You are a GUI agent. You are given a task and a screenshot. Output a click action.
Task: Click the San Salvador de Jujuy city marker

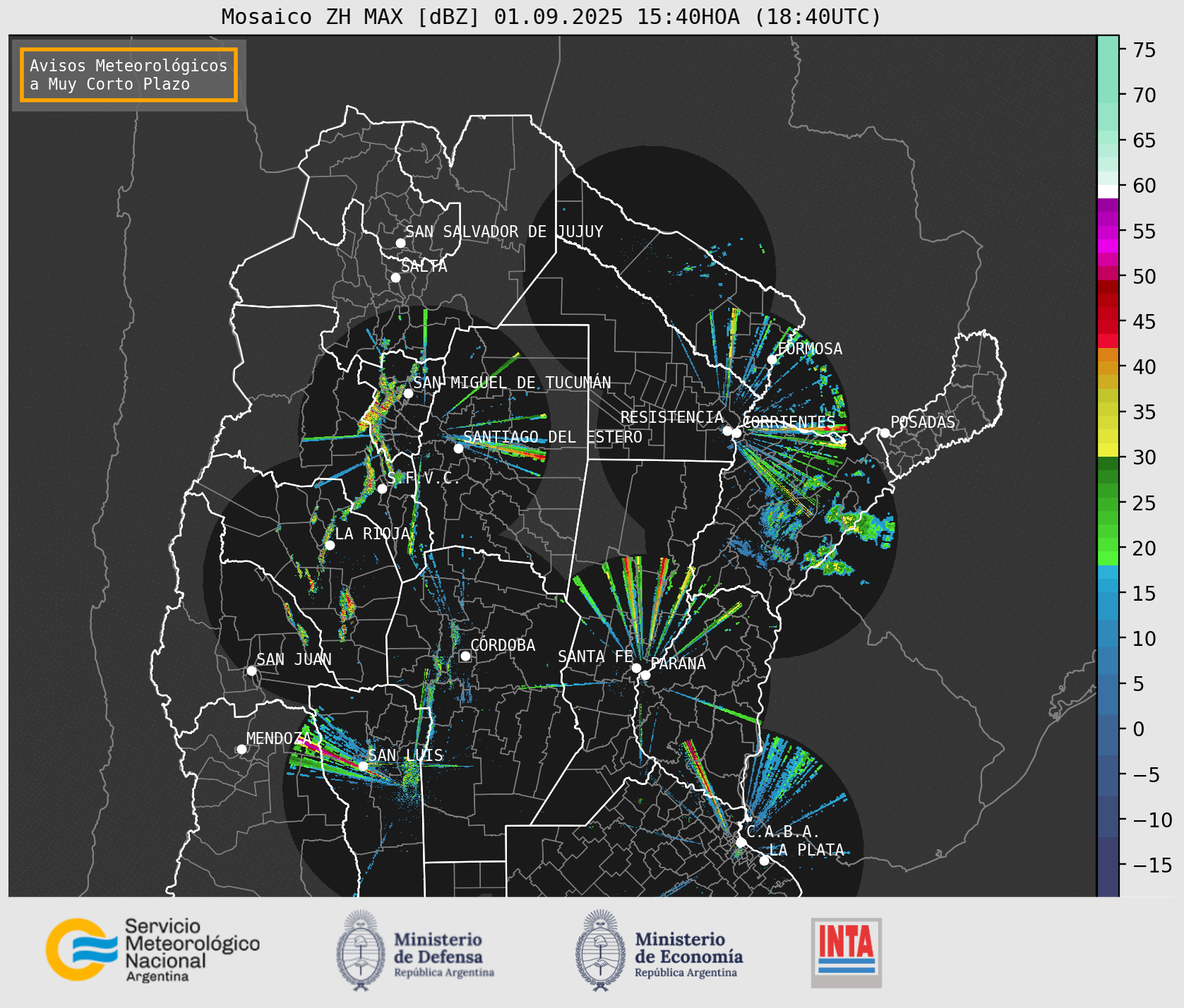[x=400, y=243]
